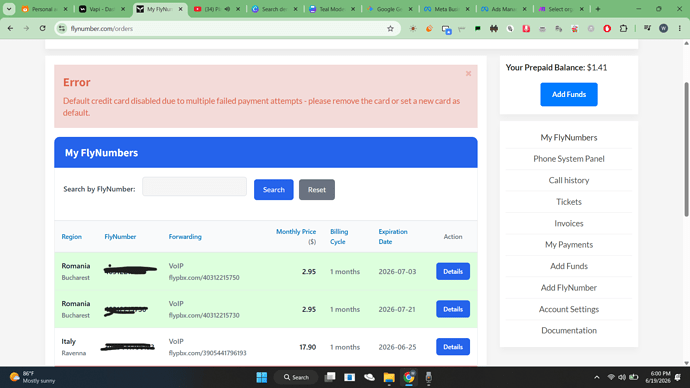Open Details for the Italy Ravenna number
The height and width of the screenshot is (388, 690).
coord(453,347)
